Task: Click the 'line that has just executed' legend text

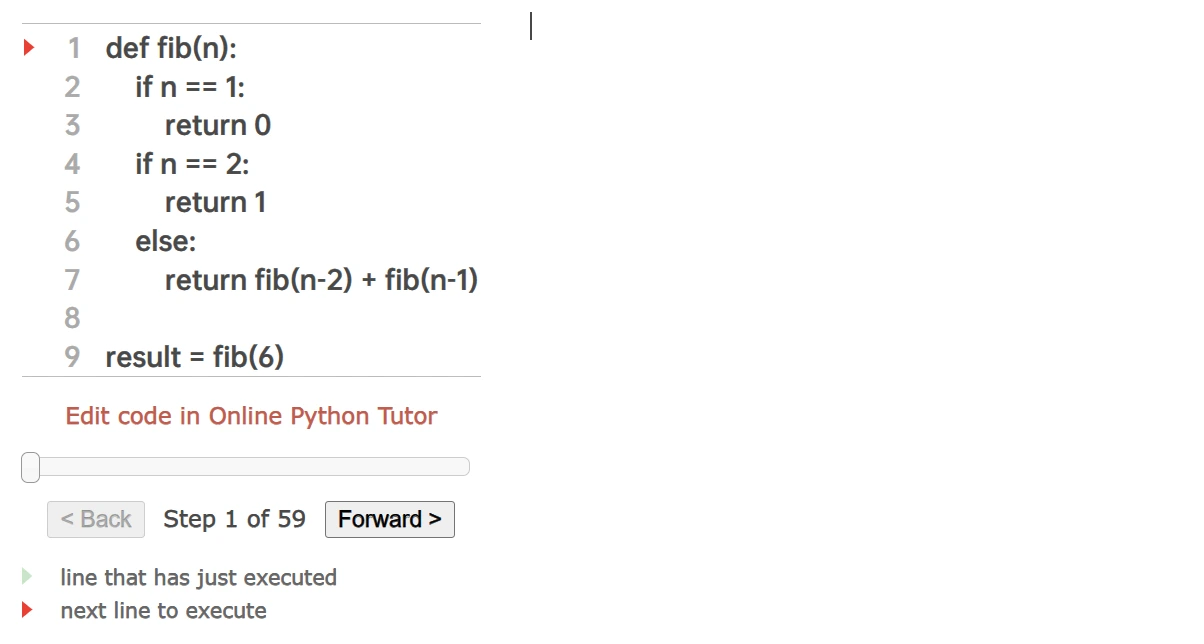Action: (198, 577)
